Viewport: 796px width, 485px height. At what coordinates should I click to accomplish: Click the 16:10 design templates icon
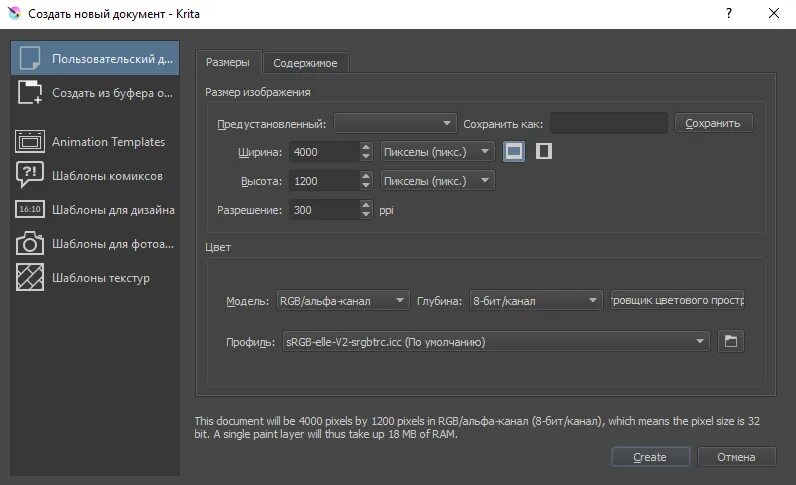pos(29,209)
